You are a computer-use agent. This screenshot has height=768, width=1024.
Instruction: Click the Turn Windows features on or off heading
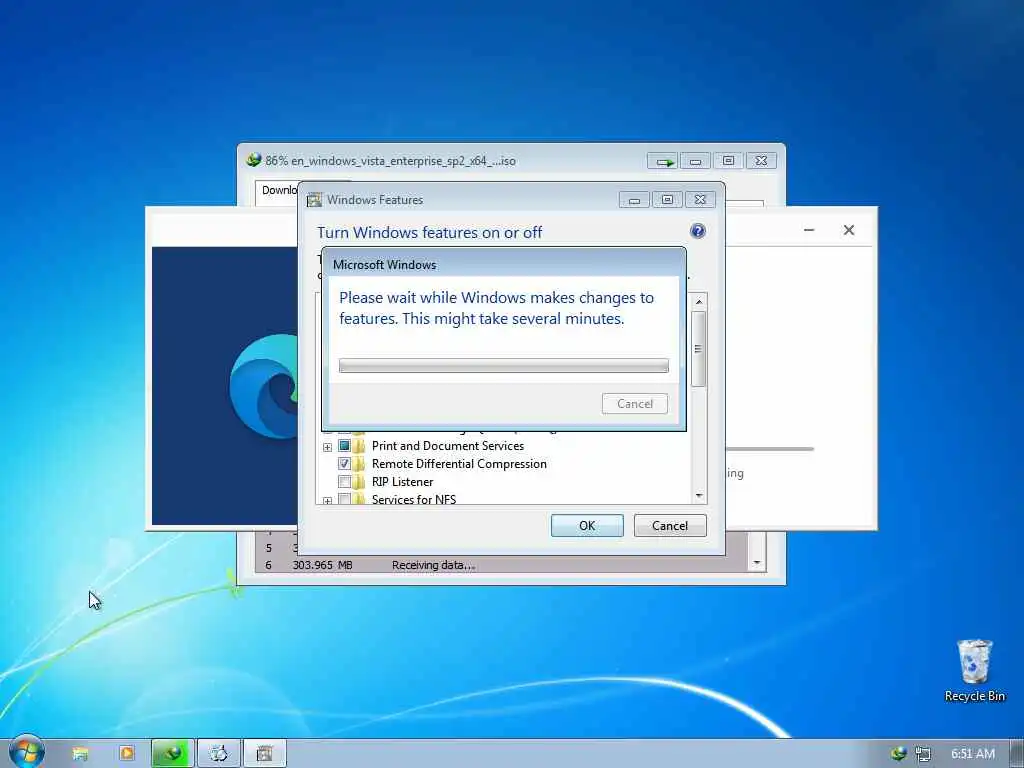[430, 232]
